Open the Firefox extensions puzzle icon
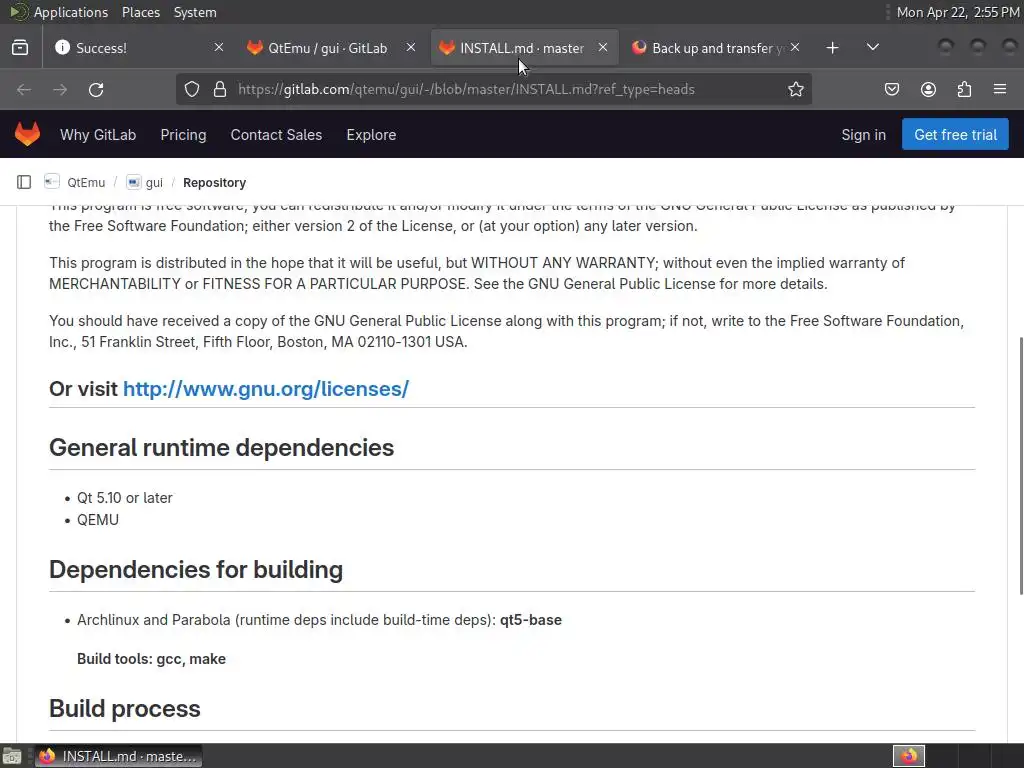 pyautogui.click(x=964, y=89)
